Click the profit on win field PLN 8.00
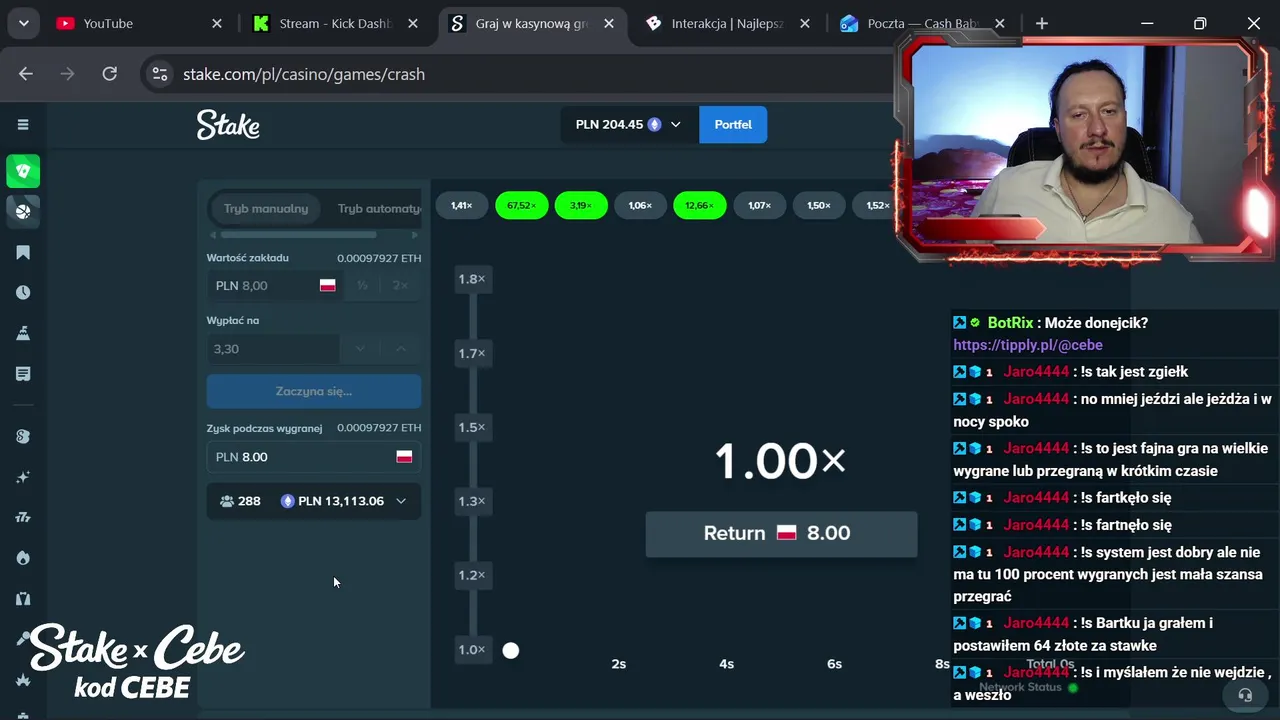This screenshot has height=720, width=1280. (314, 457)
